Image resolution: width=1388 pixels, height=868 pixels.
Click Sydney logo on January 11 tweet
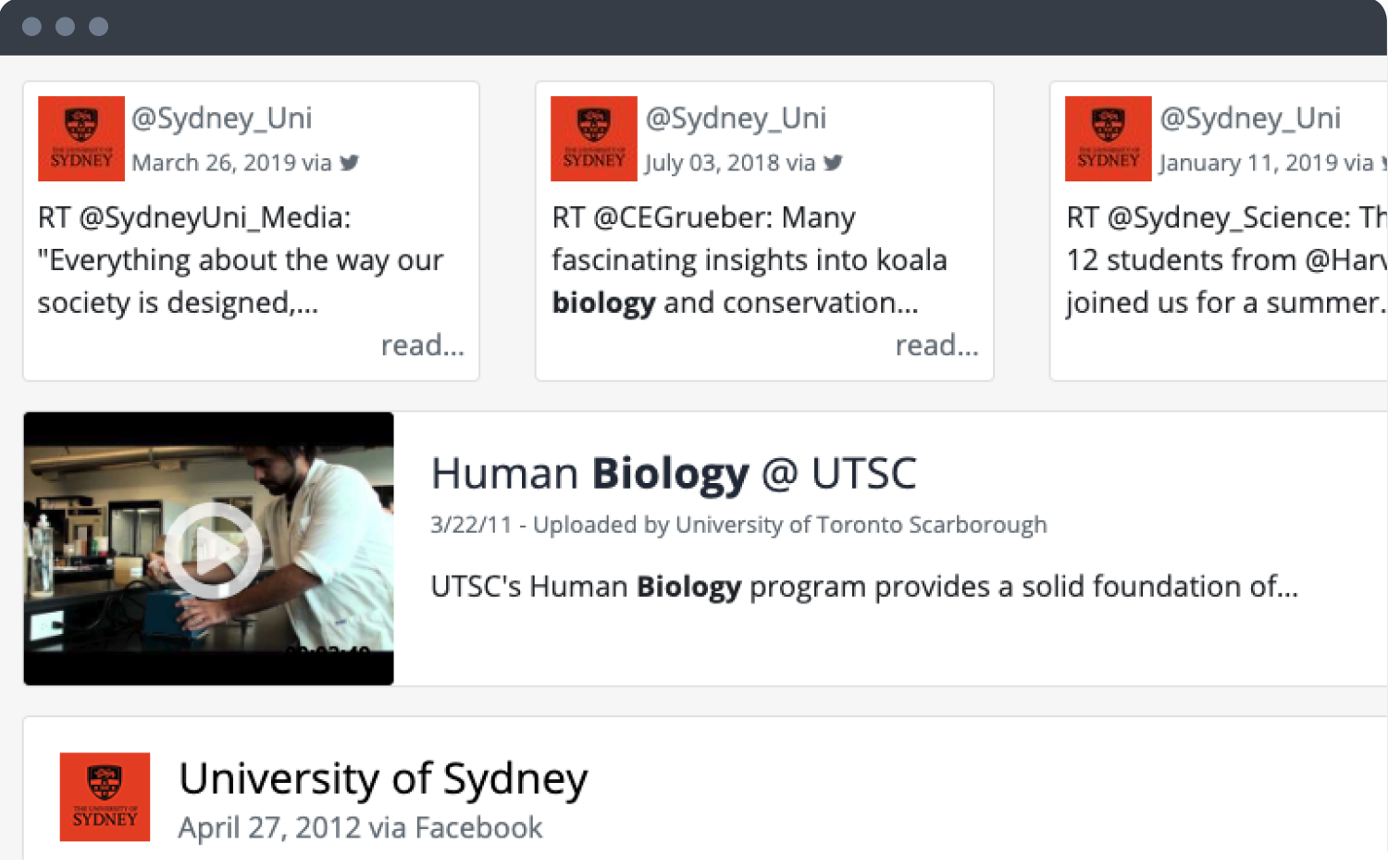(x=1109, y=139)
